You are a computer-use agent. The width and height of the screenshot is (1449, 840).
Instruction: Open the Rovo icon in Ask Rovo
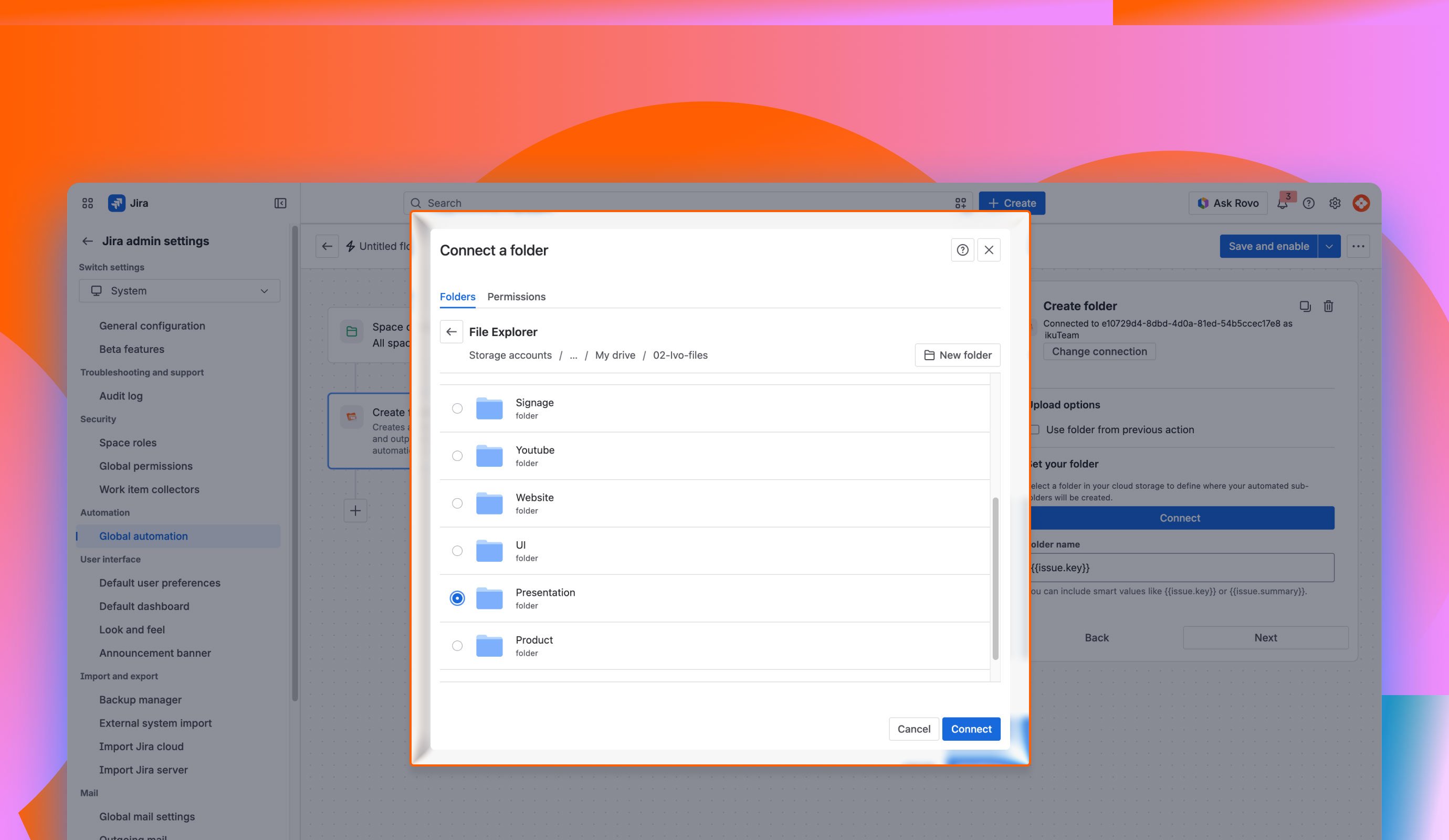coord(1202,203)
